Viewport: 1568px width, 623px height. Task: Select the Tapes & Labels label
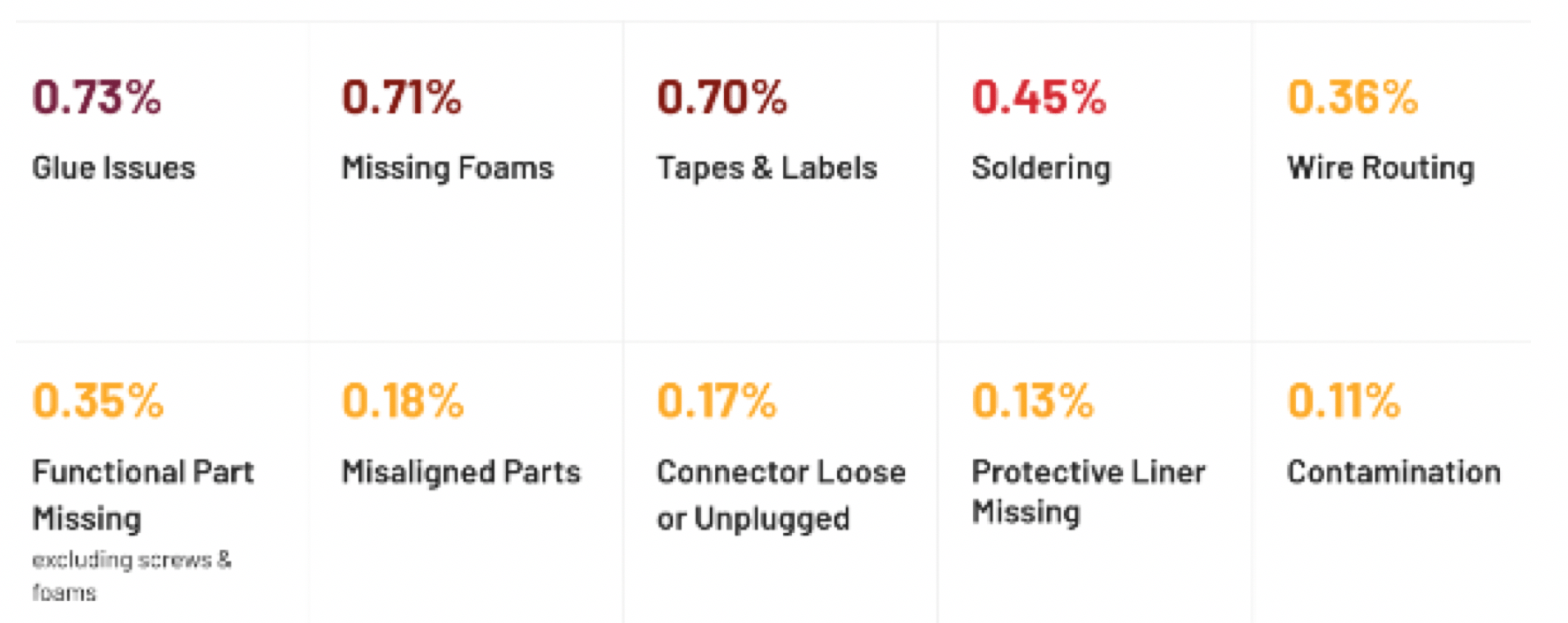click(x=767, y=168)
